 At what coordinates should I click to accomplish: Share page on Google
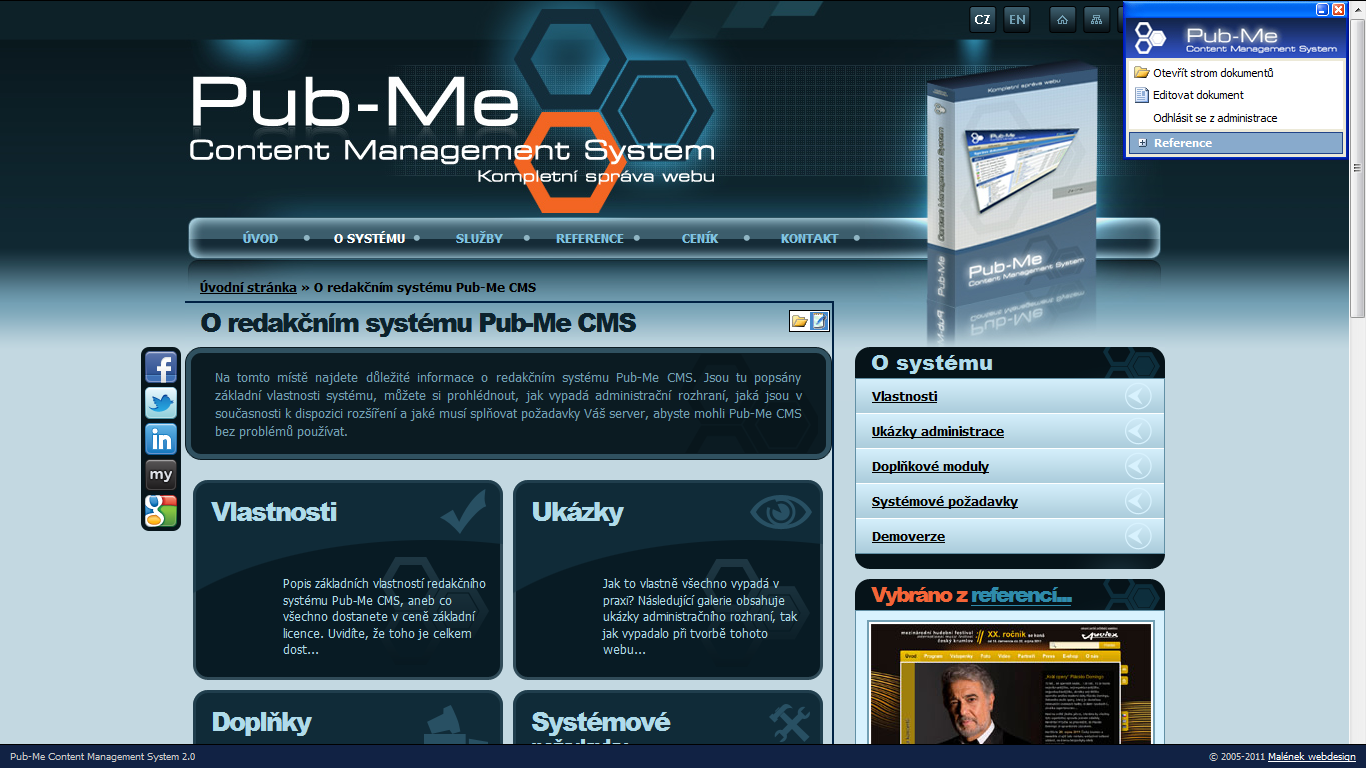(161, 511)
